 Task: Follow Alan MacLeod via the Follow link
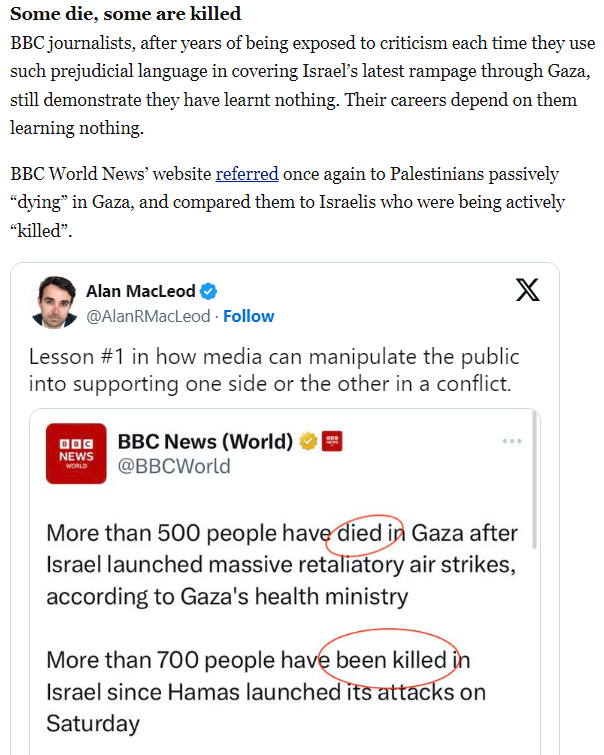pos(248,316)
